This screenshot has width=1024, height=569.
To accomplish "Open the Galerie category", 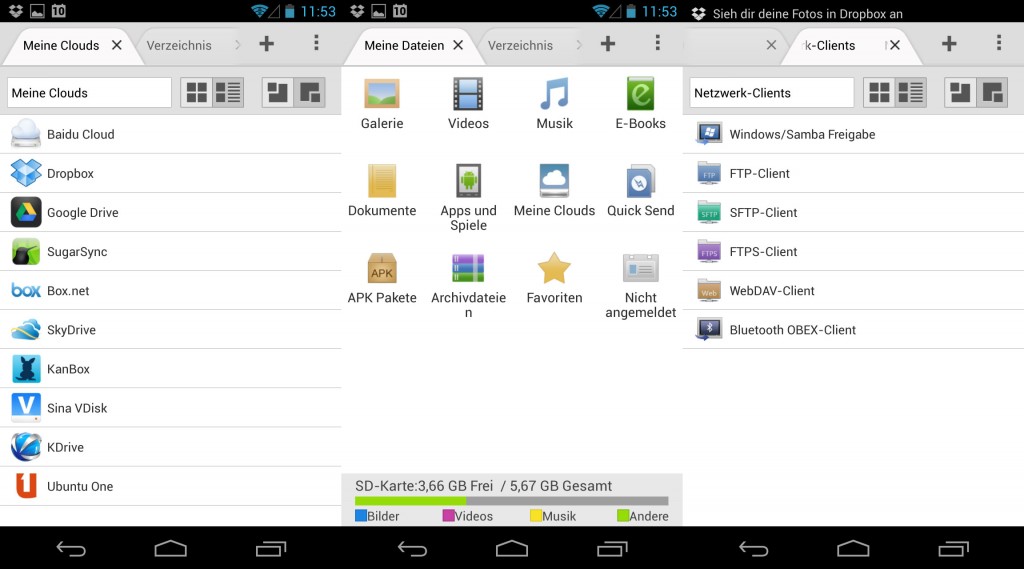I will pos(382,104).
